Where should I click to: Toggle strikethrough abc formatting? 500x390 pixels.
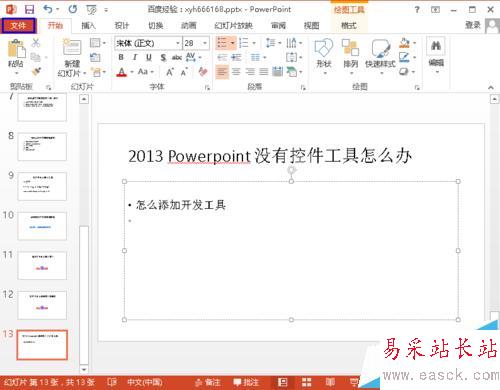(x=176, y=57)
